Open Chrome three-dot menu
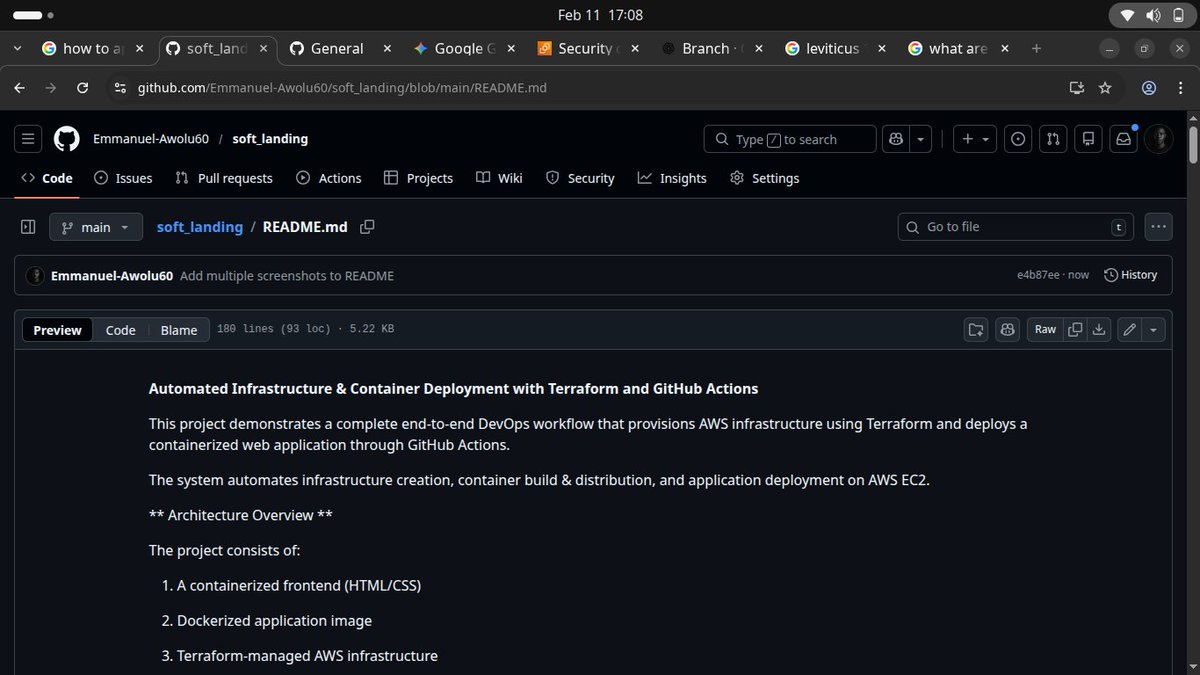 point(1179,88)
